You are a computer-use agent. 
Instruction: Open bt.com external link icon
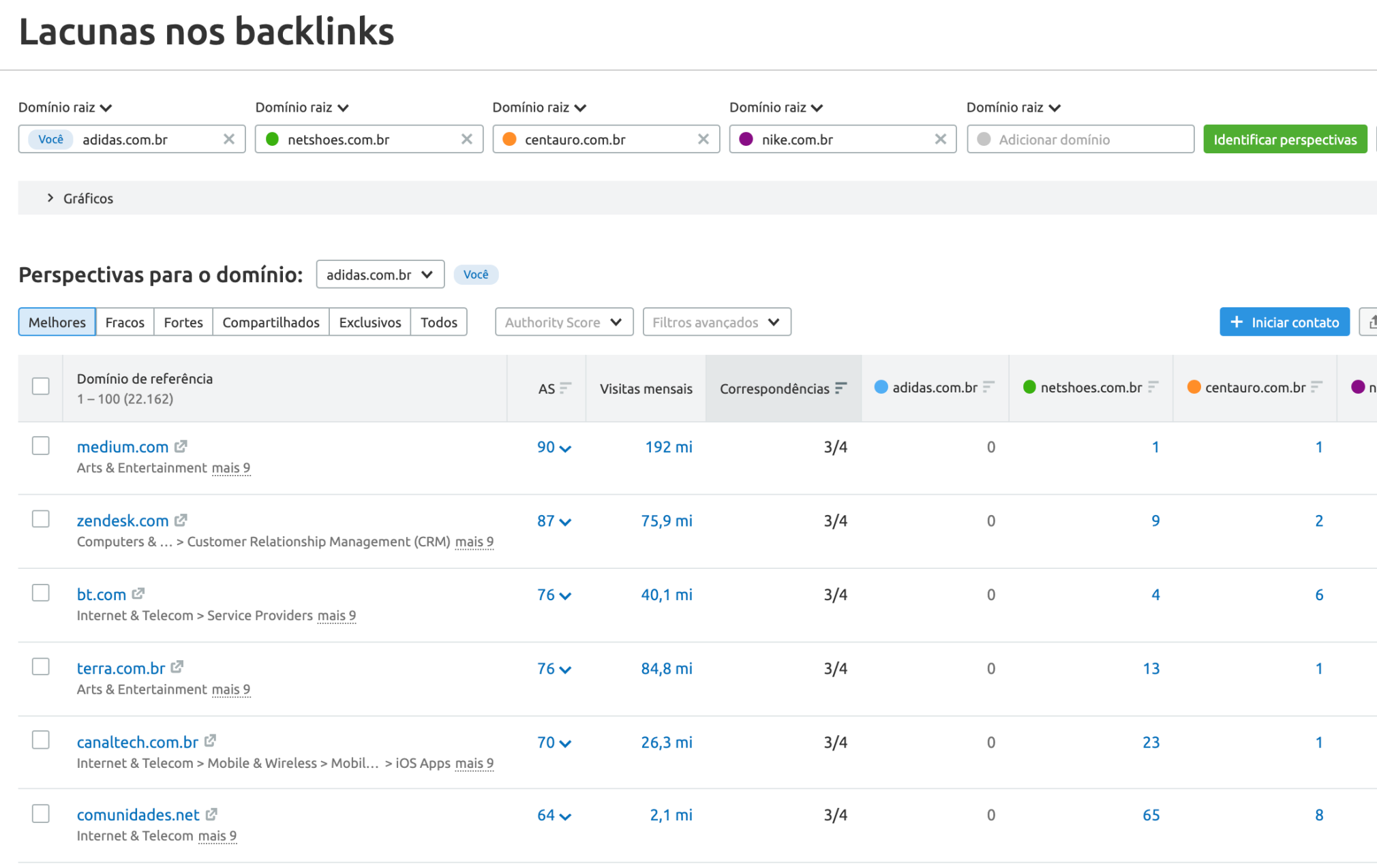(x=138, y=593)
